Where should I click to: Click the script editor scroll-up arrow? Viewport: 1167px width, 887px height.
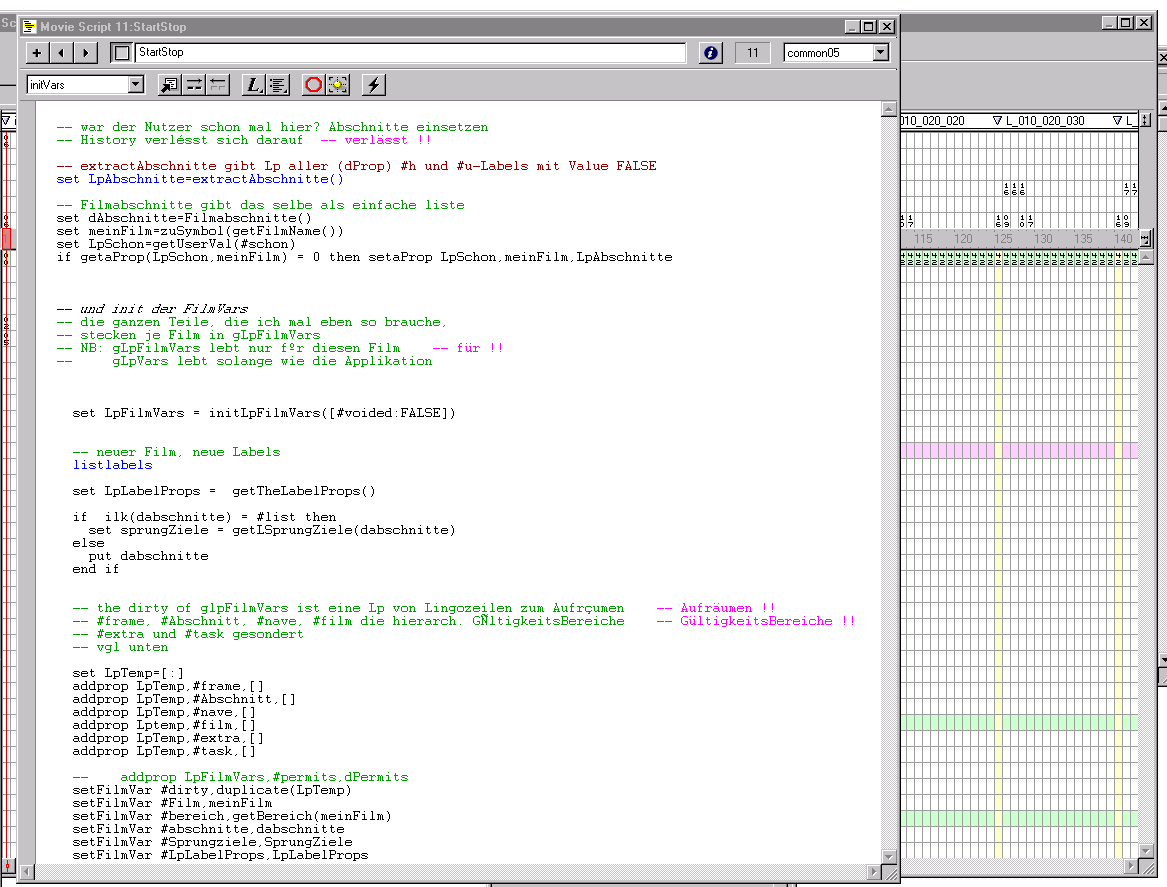pos(889,109)
